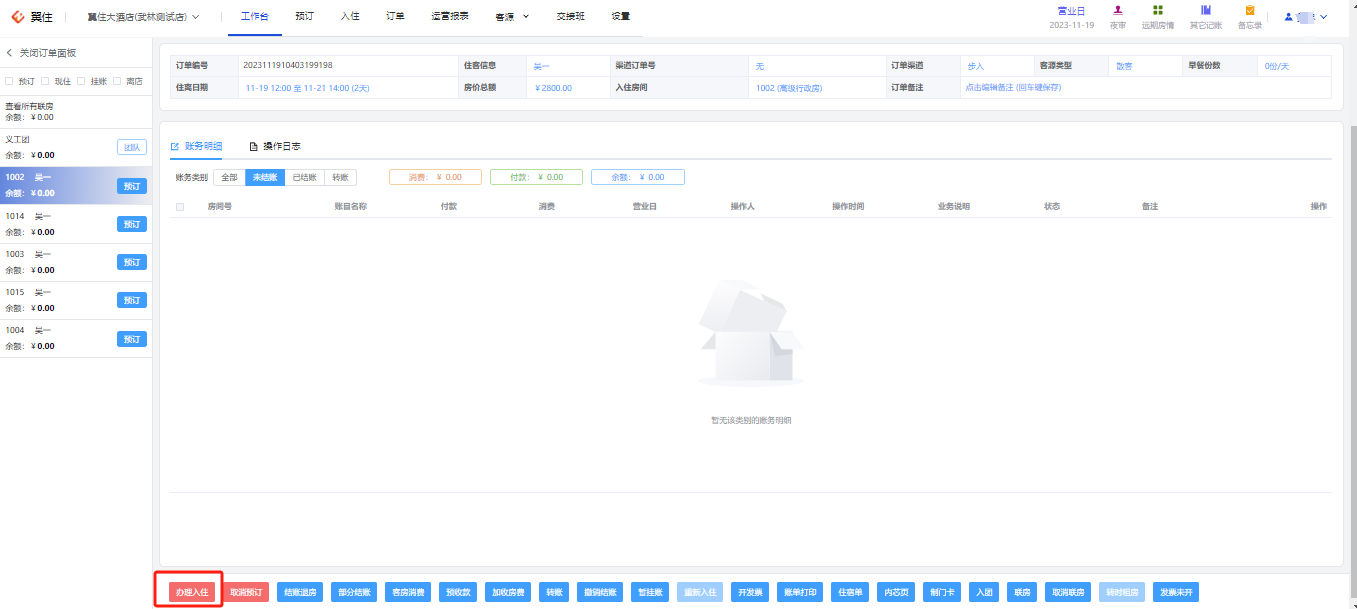Select room 1002 吴一 in order list
The height and width of the screenshot is (609, 1357).
coord(76,185)
